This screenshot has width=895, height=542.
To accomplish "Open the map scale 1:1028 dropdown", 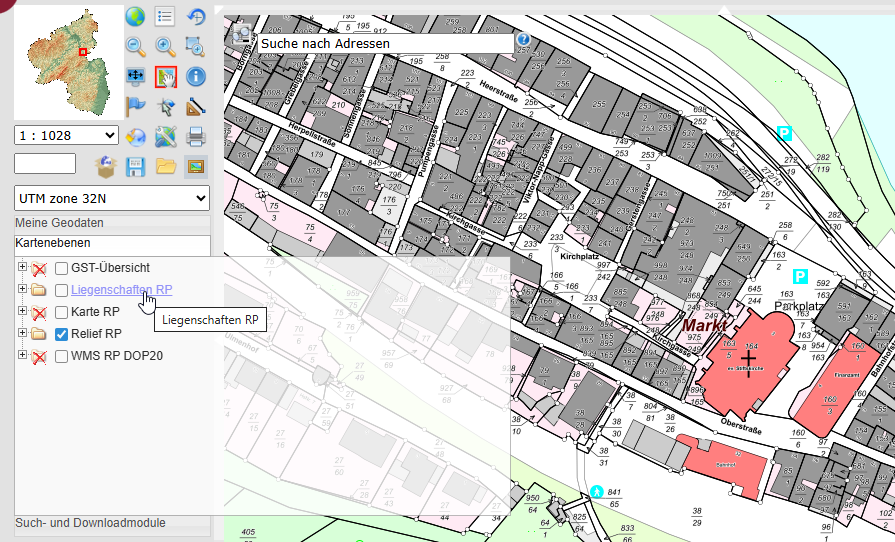I will (x=67, y=134).
